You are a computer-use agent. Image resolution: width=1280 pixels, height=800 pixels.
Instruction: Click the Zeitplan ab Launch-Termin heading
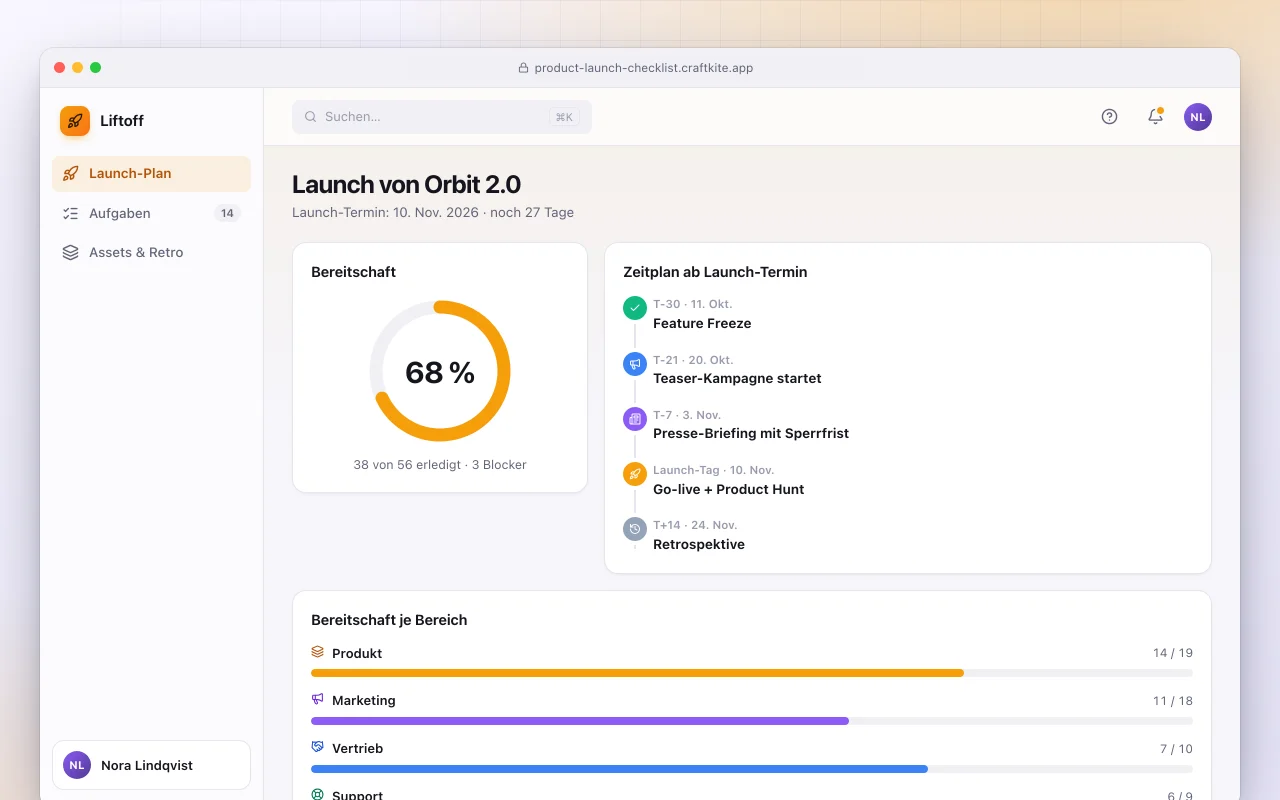[715, 272]
